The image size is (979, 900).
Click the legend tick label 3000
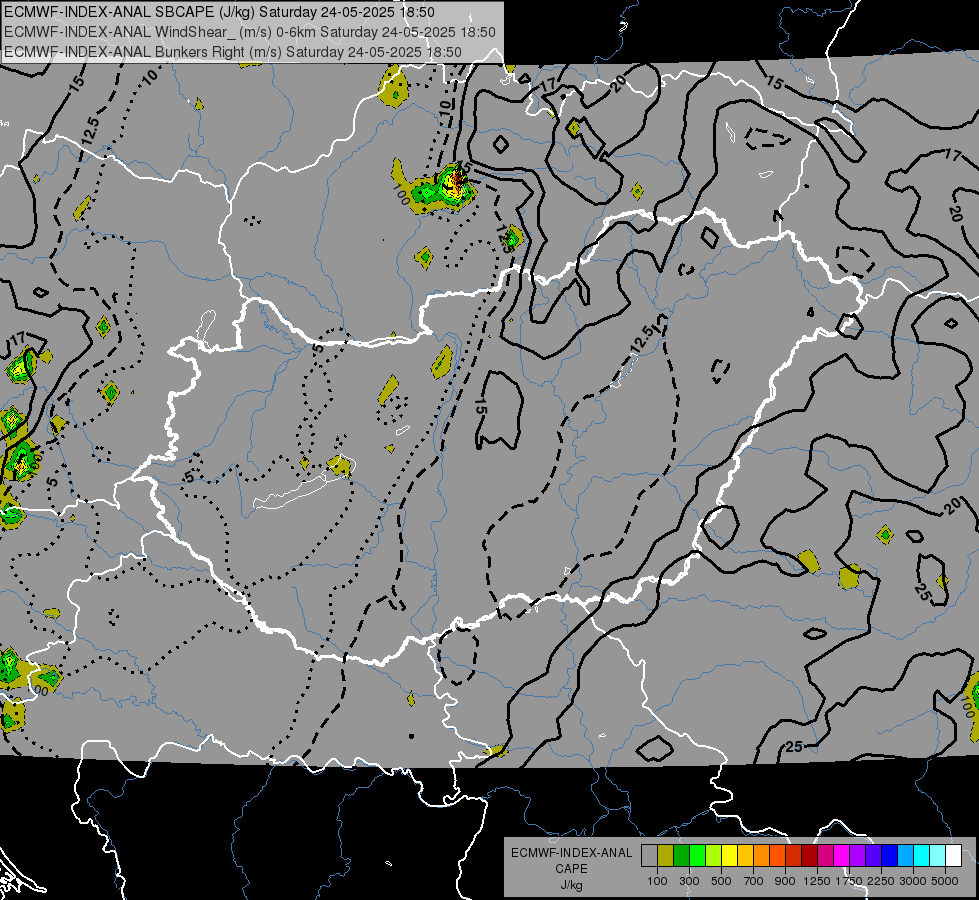pos(913,881)
